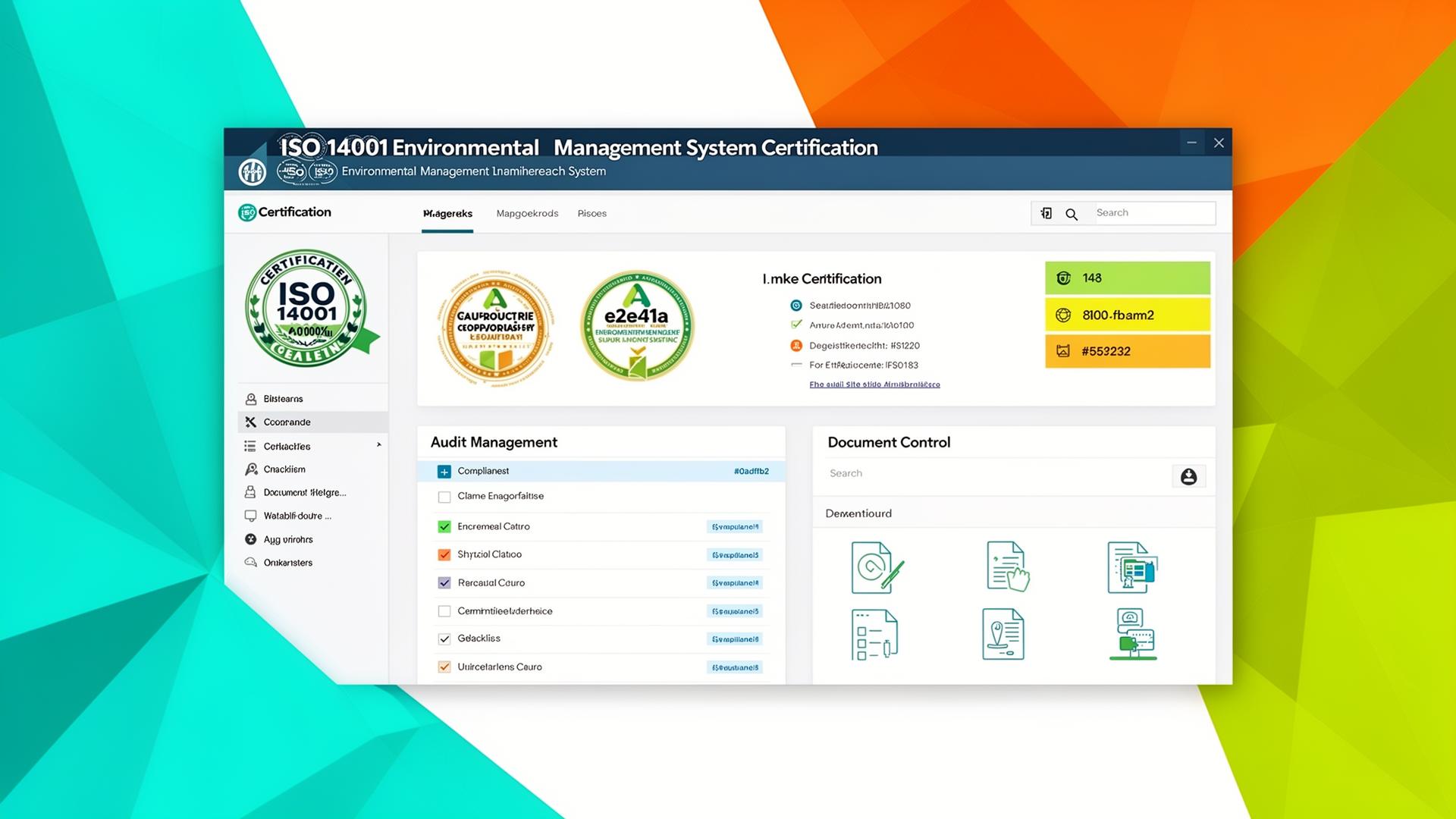Open the Pisoes tab
Image resolution: width=1456 pixels, height=819 pixels.
[591, 214]
